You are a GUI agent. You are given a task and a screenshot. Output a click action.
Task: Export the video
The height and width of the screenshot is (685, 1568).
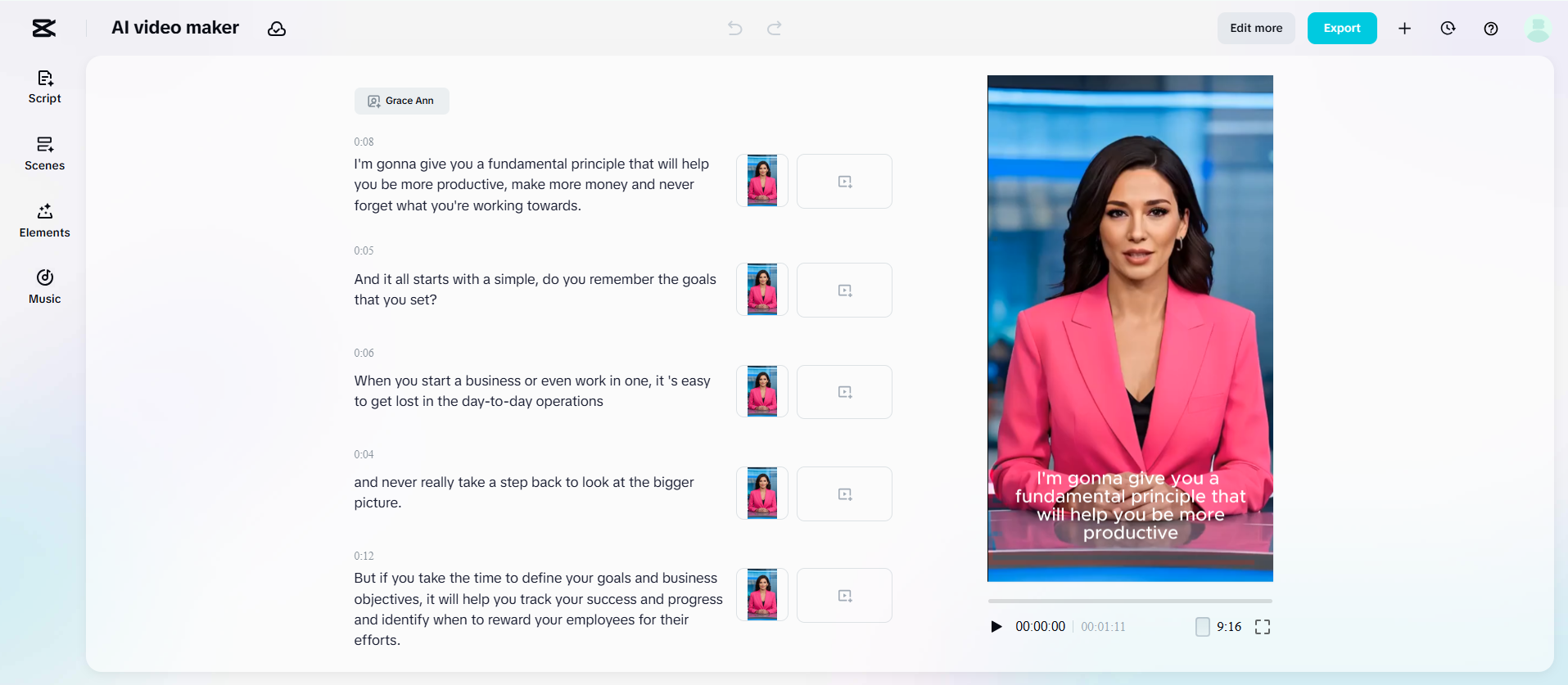click(x=1341, y=29)
